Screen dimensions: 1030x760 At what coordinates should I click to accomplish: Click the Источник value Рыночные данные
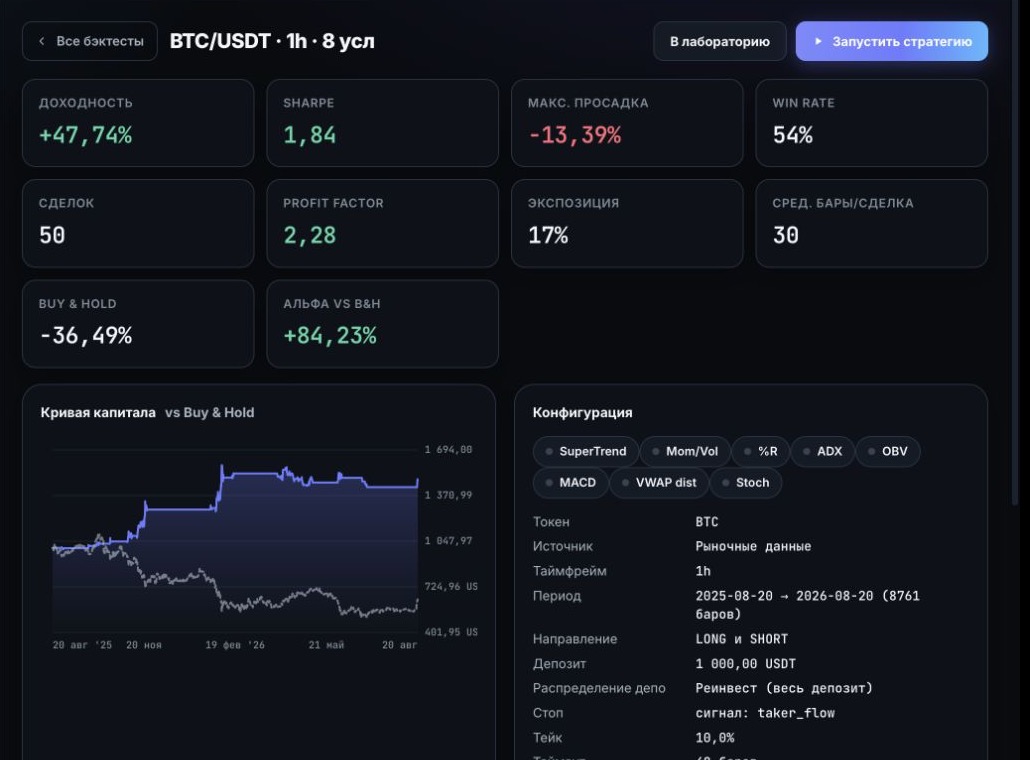click(753, 546)
